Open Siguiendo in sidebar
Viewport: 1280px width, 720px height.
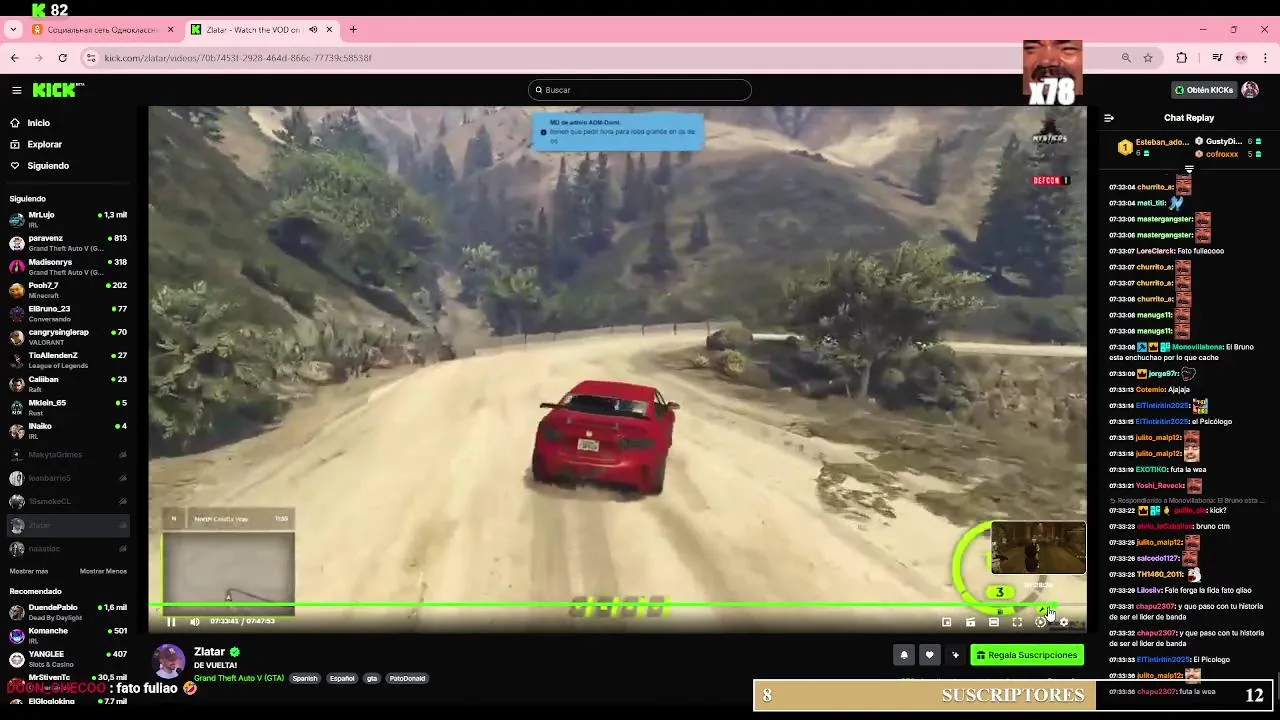coord(39,166)
